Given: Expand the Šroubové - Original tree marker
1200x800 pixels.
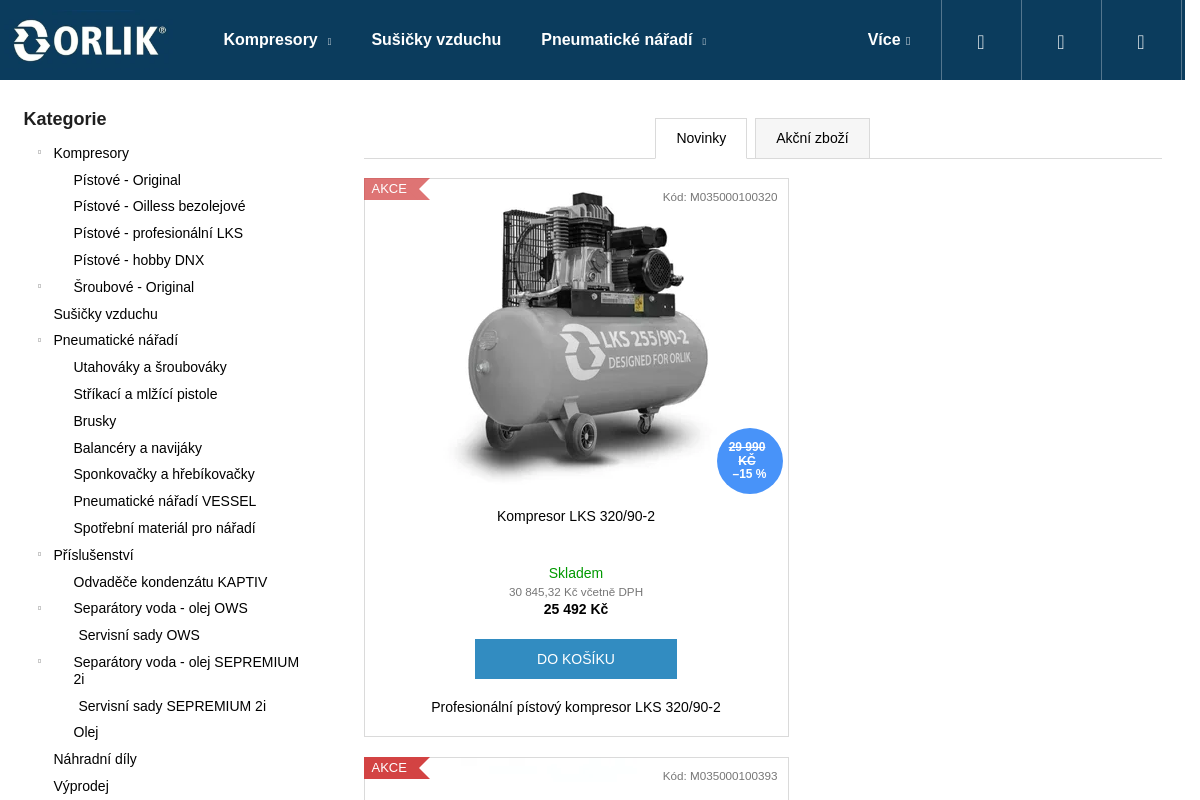Looking at the screenshot, I should click(x=40, y=286).
